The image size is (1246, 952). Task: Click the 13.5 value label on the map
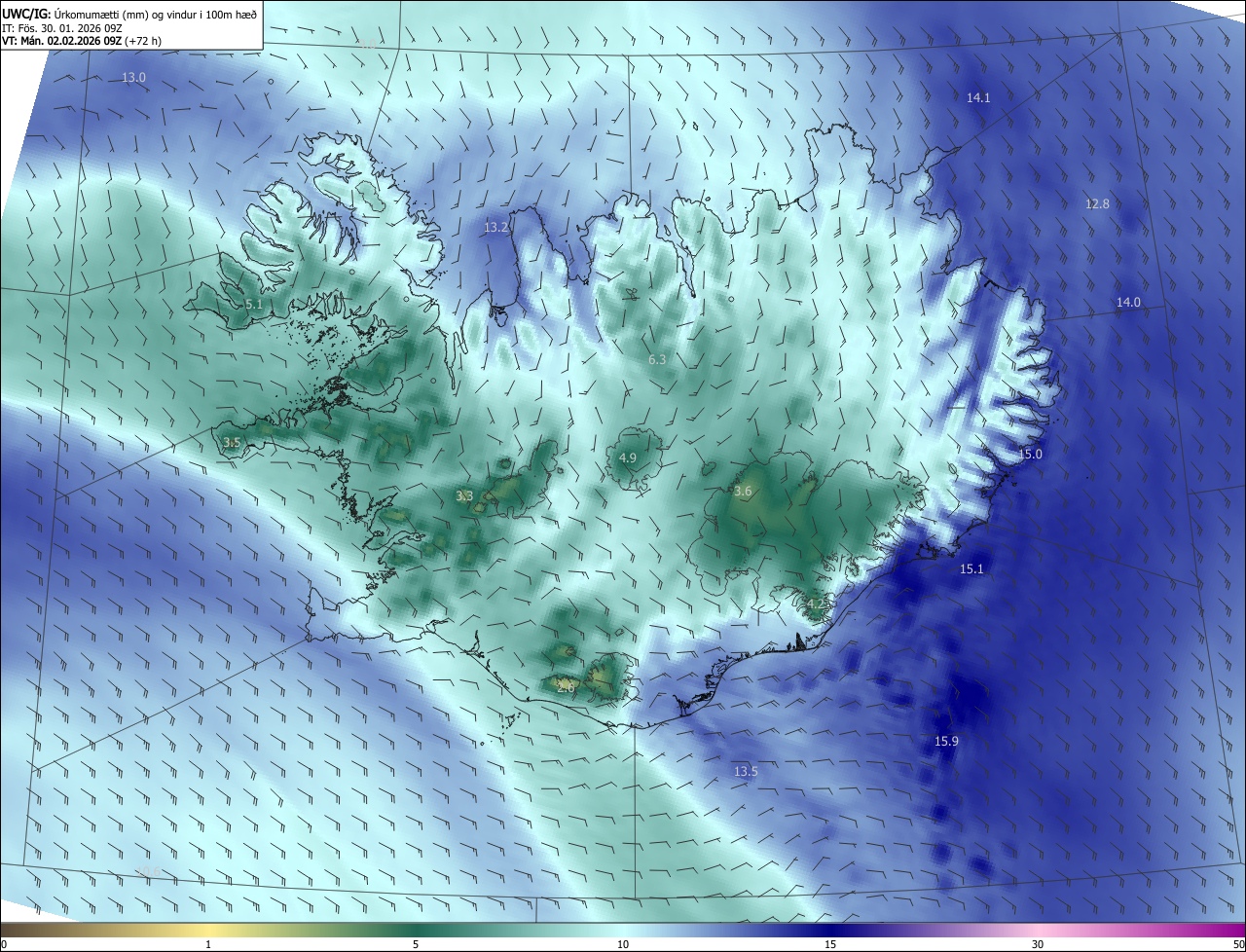[746, 771]
